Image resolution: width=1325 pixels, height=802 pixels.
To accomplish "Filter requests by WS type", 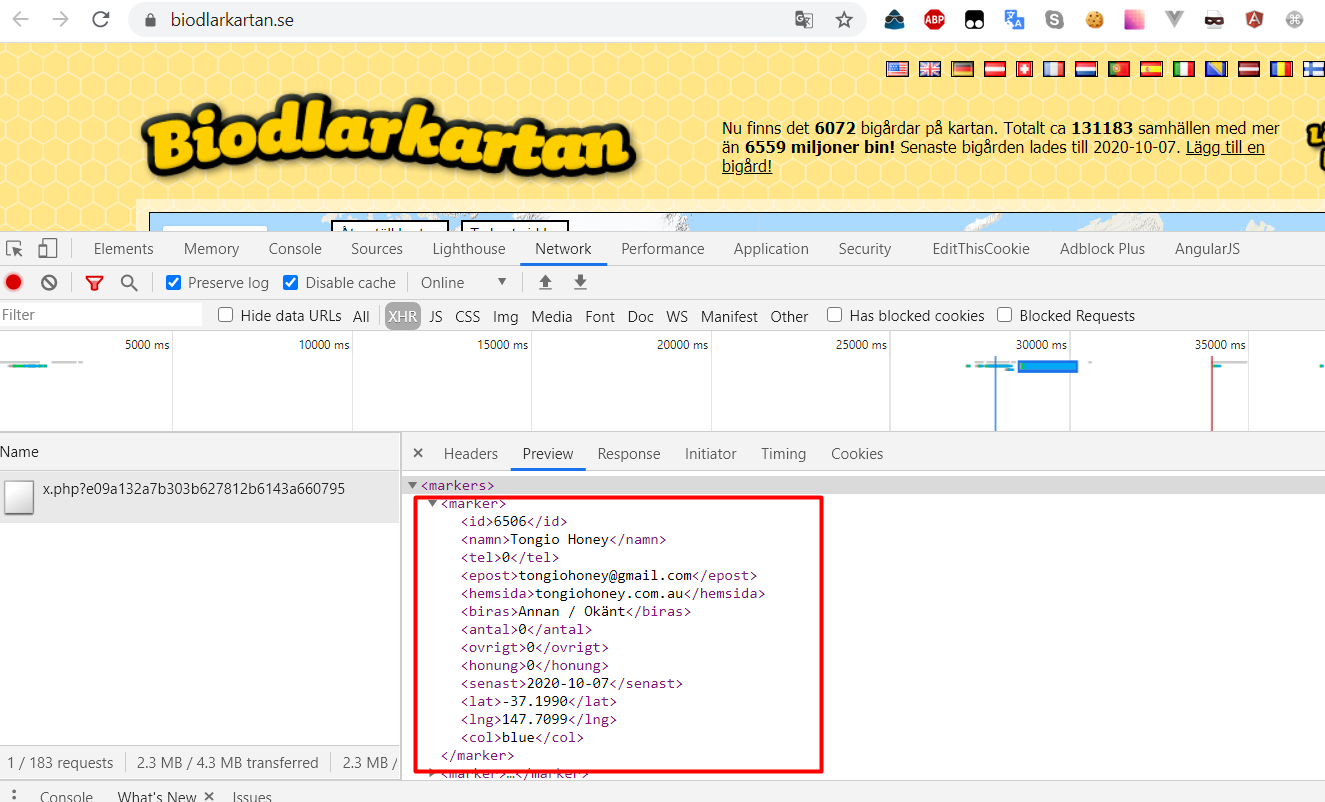I will pyautogui.click(x=677, y=316).
